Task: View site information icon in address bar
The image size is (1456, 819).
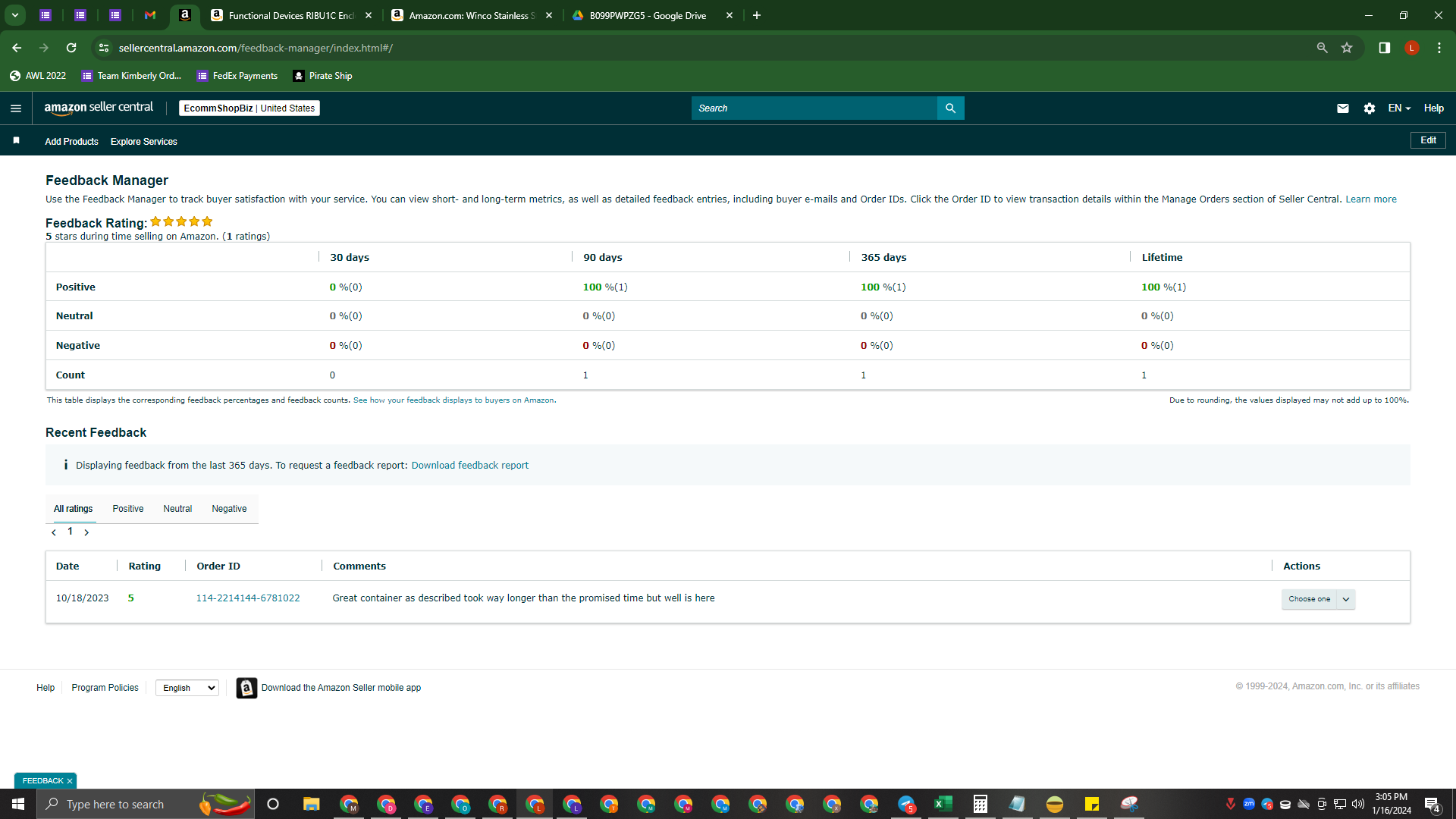Action: pos(104,48)
